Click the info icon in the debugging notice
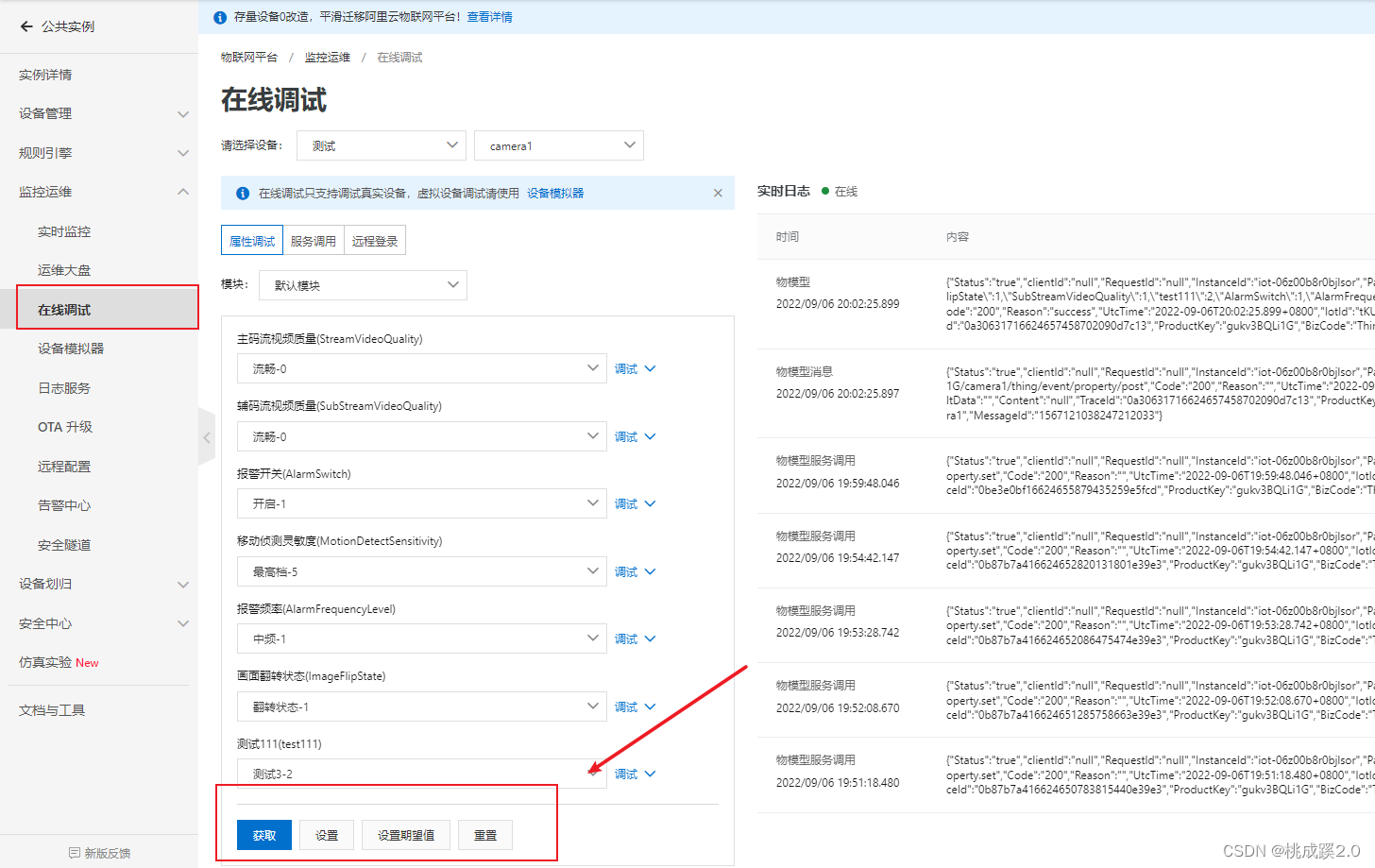 (243, 193)
